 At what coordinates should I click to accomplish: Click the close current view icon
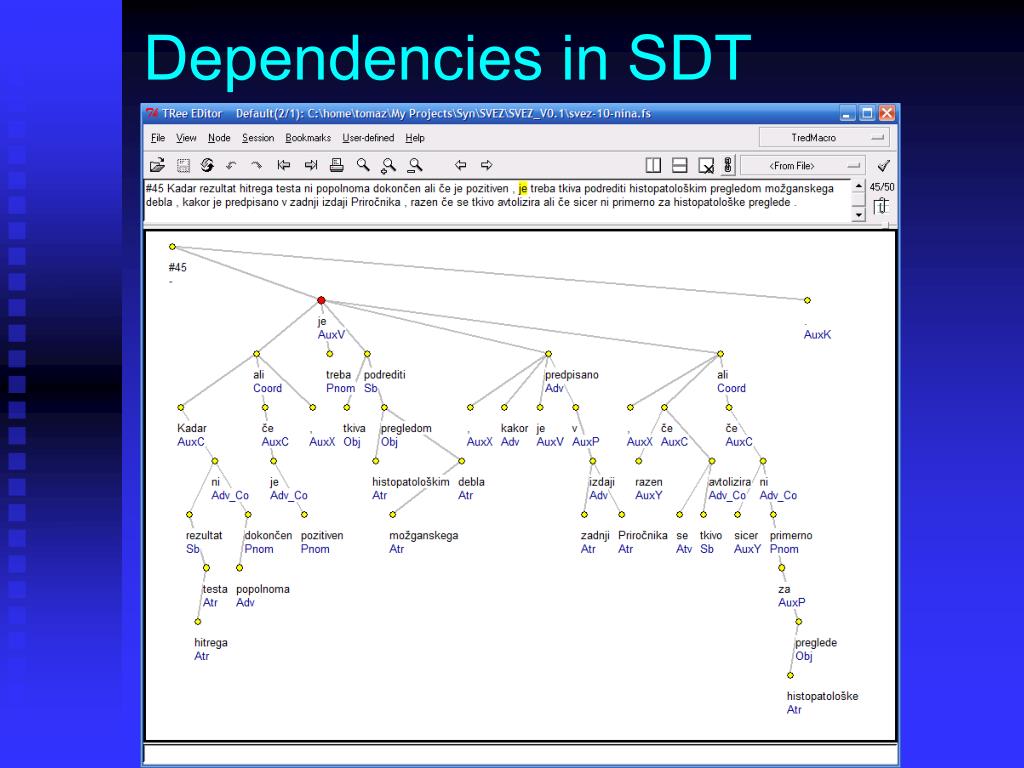pos(706,165)
